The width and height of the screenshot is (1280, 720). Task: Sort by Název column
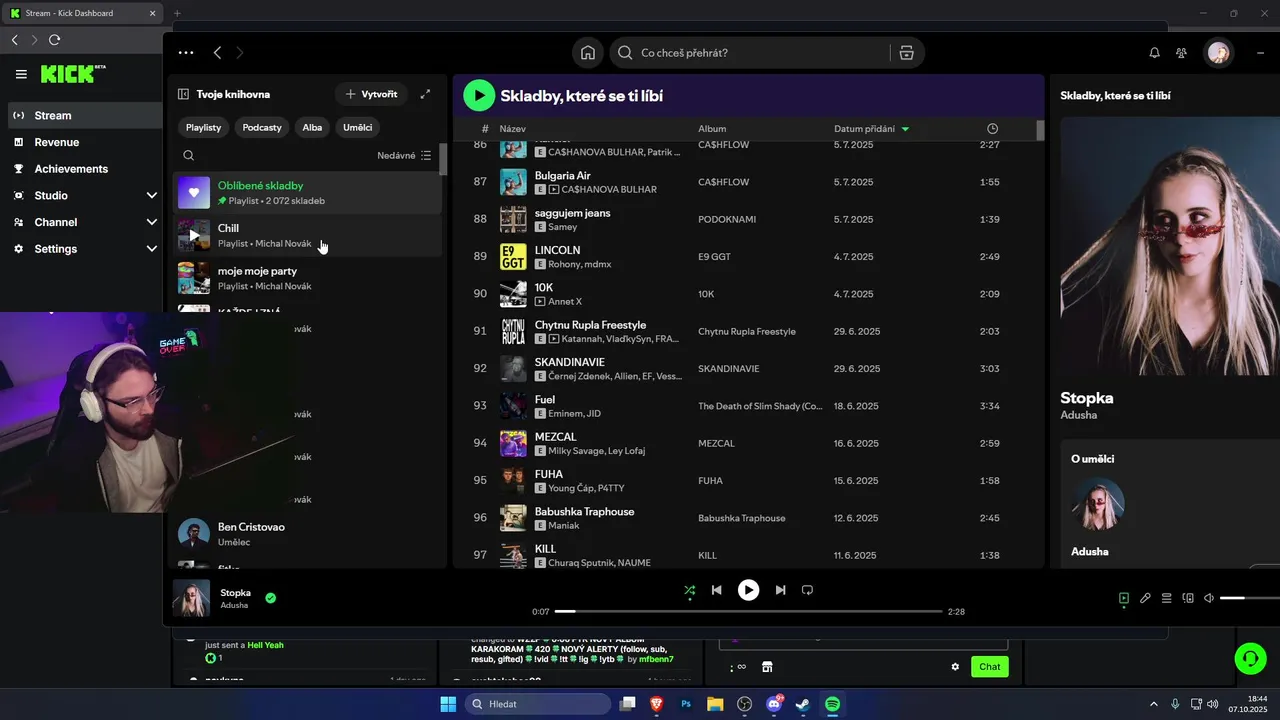tap(513, 129)
